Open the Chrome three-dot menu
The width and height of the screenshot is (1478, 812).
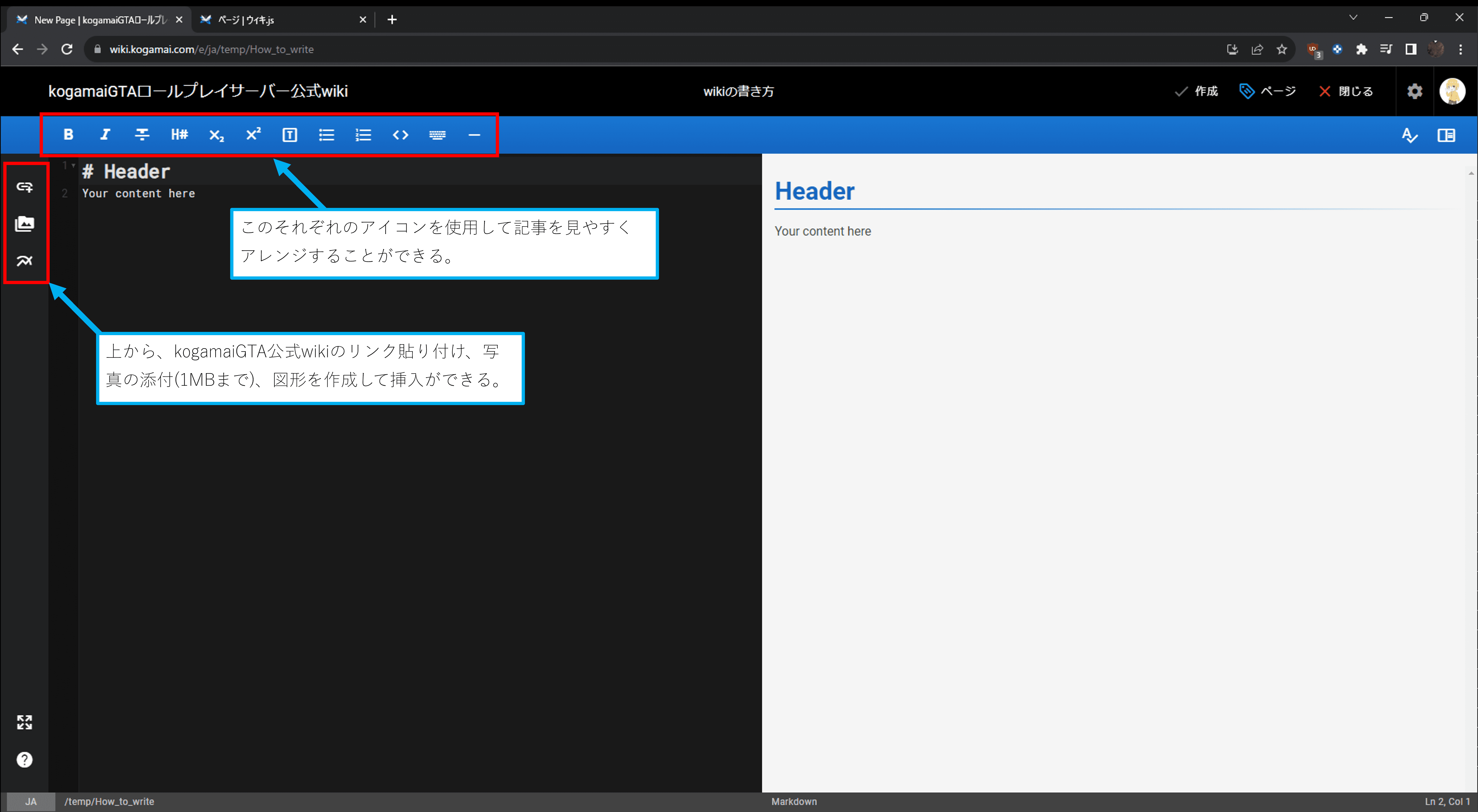(1460, 49)
